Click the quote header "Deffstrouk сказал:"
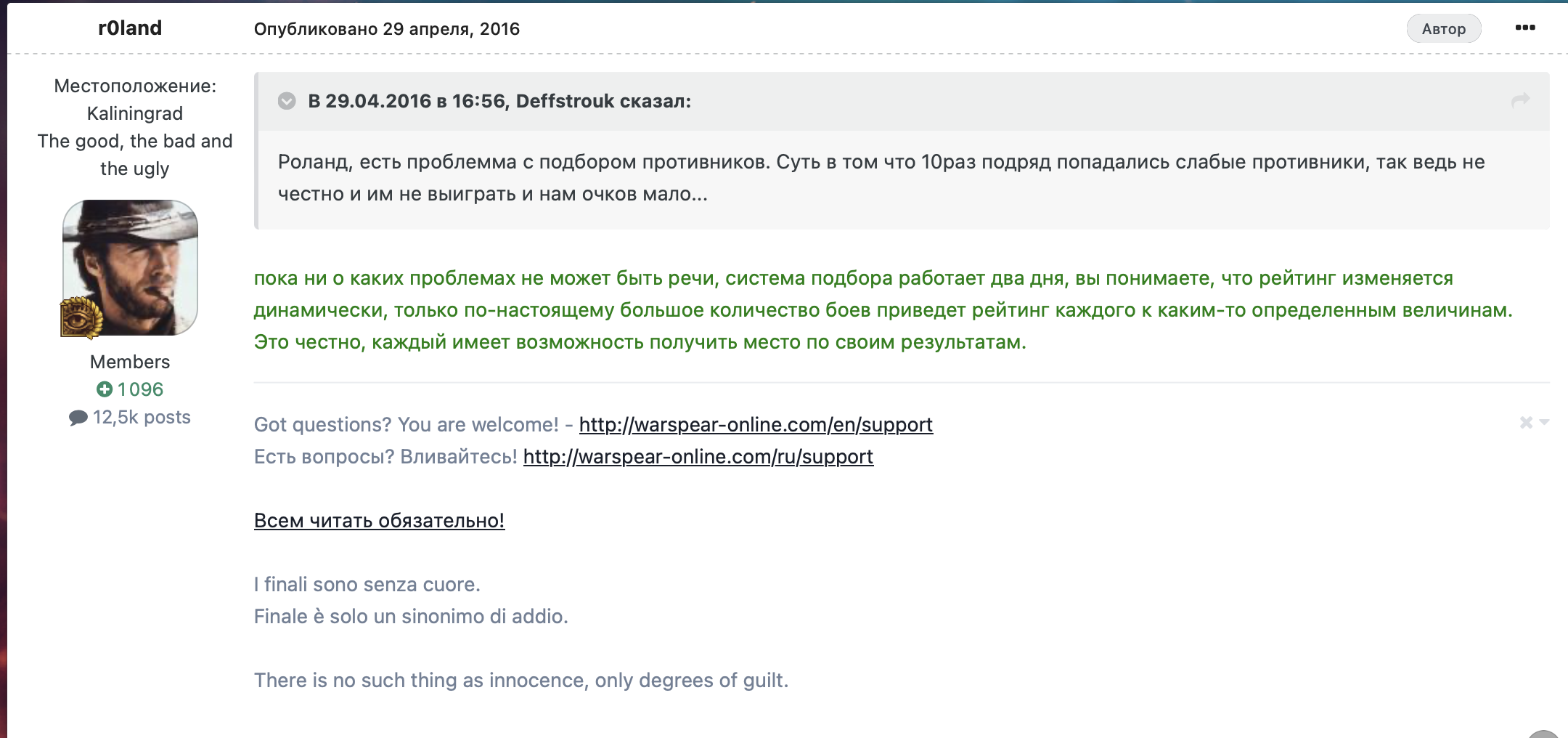Screen dimensions: 1568x738 point(499,101)
